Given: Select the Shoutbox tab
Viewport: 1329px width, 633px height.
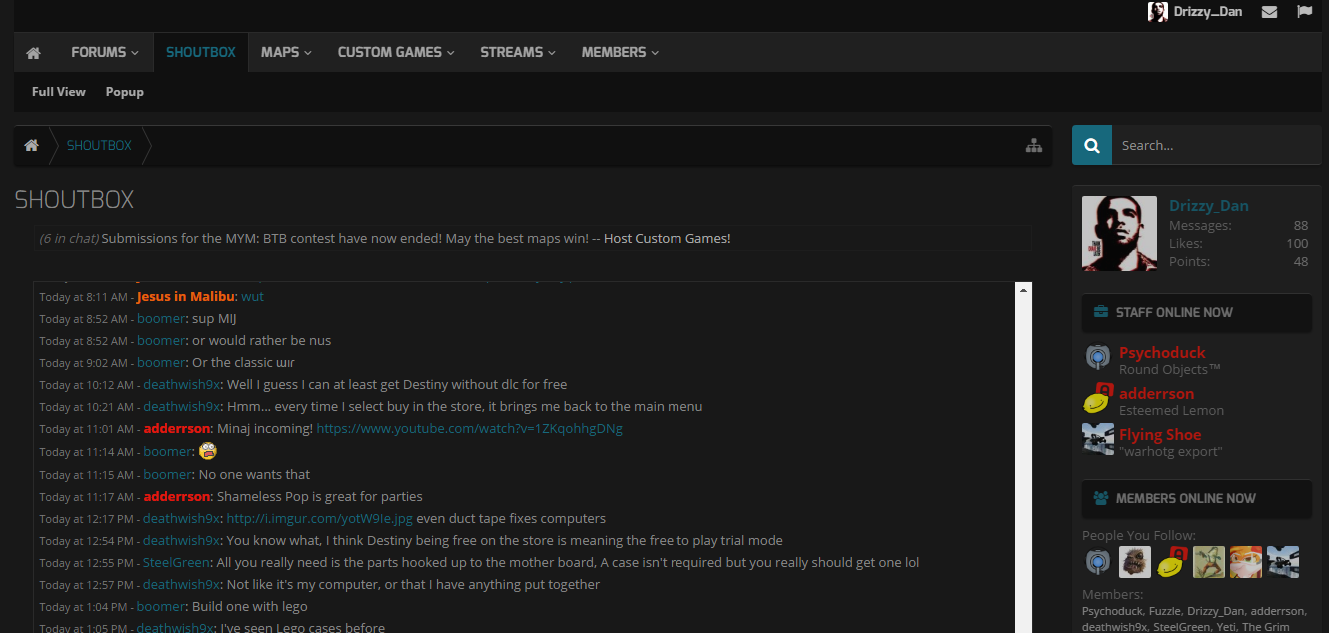Looking at the screenshot, I should coord(201,52).
